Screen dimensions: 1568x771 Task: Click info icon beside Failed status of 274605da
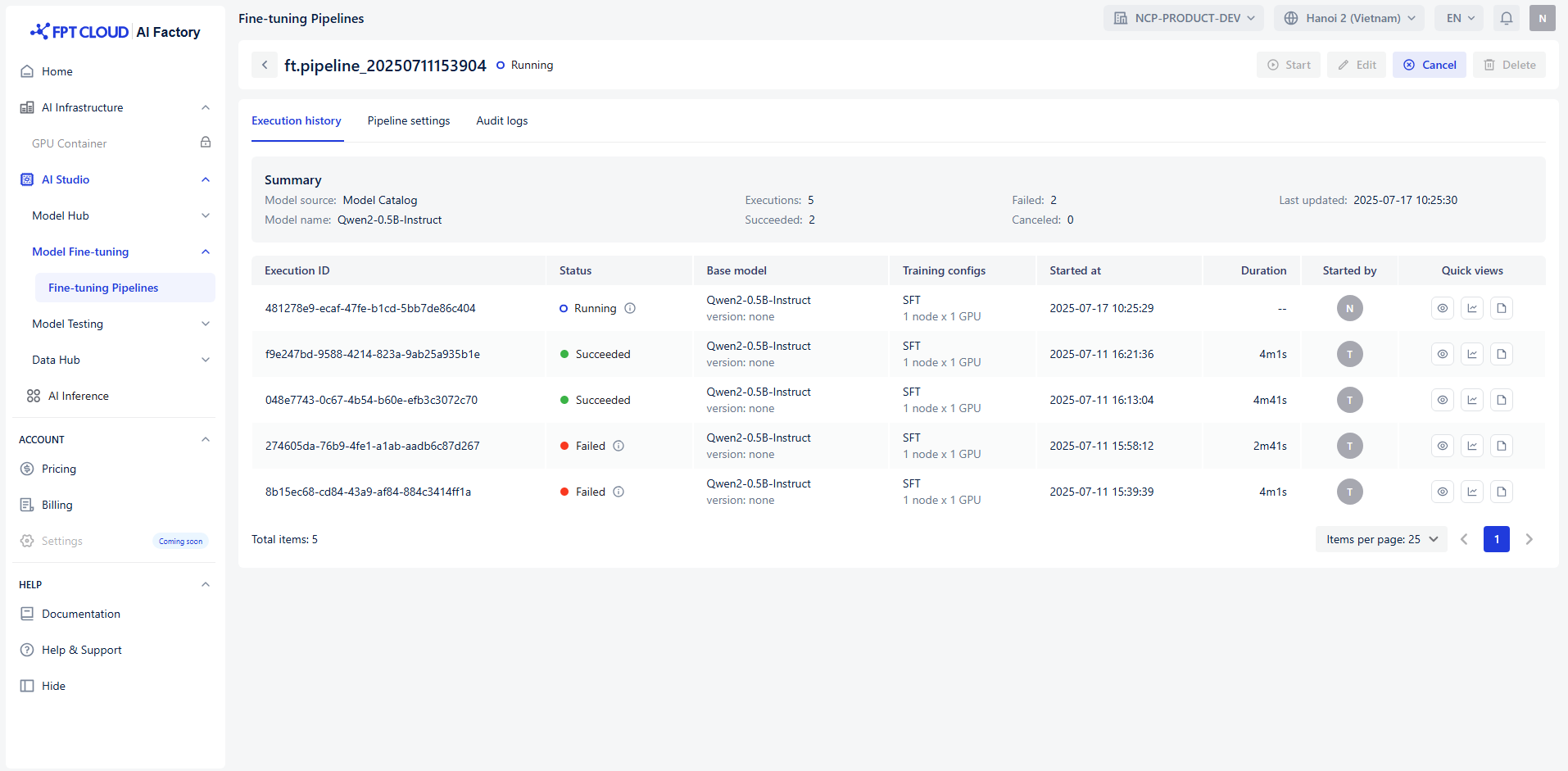coord(619,446)
